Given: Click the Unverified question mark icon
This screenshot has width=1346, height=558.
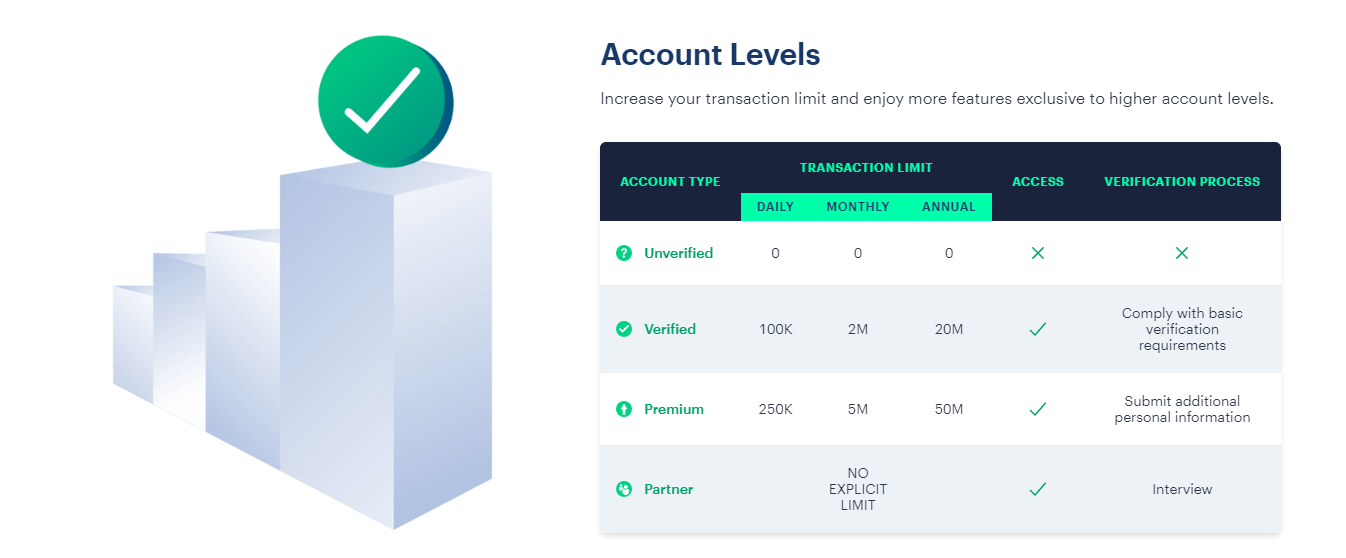Looking at the screenshot, I should point(624,253).
